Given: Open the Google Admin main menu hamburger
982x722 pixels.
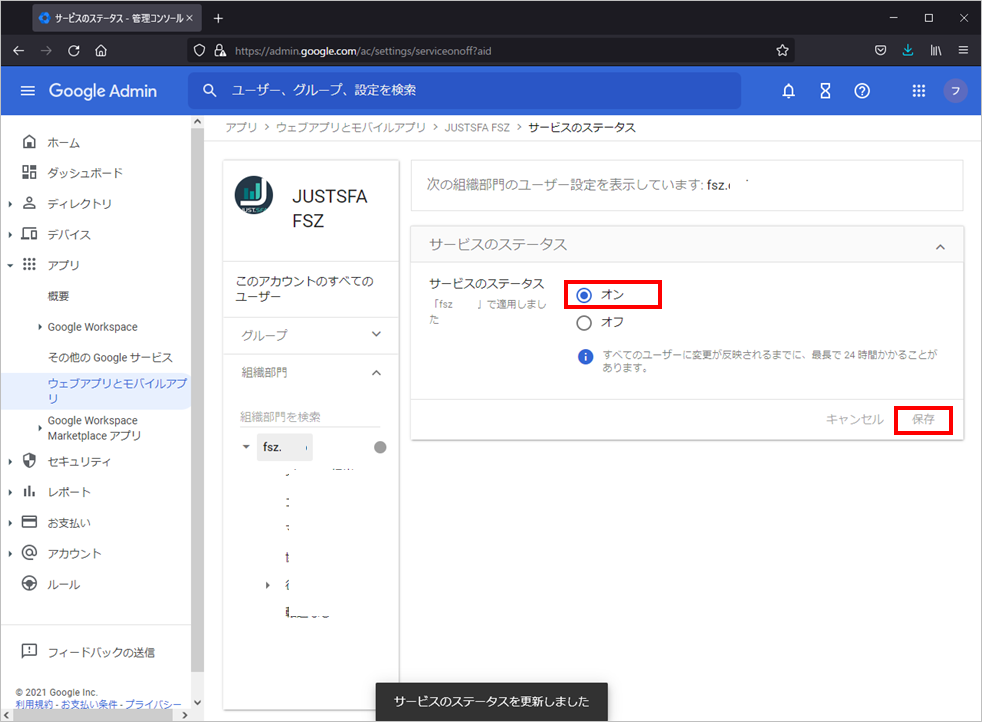Looking at the screenshot, I should point(28,91).
